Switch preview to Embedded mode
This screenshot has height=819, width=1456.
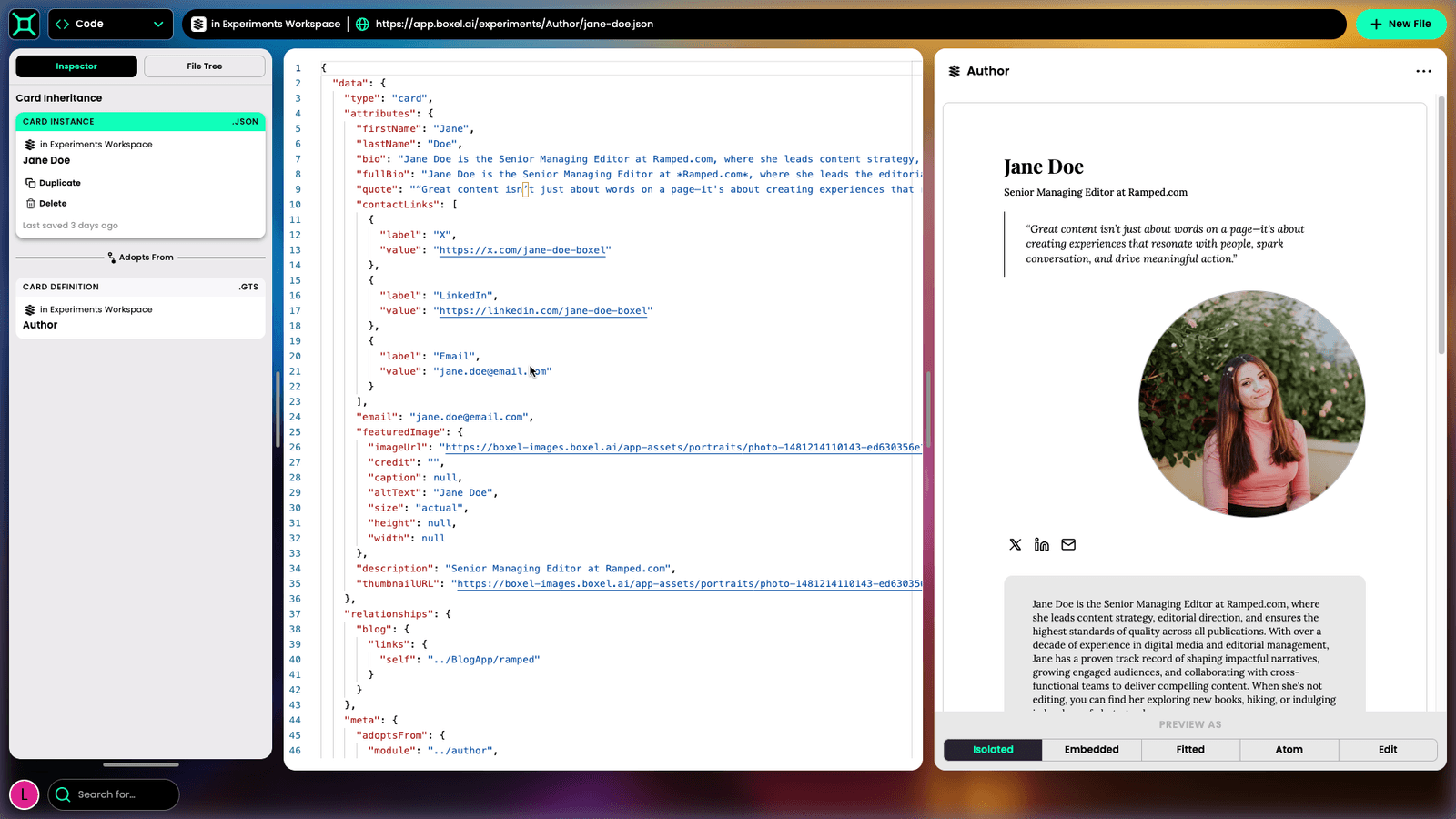(x=1091, y=749)
